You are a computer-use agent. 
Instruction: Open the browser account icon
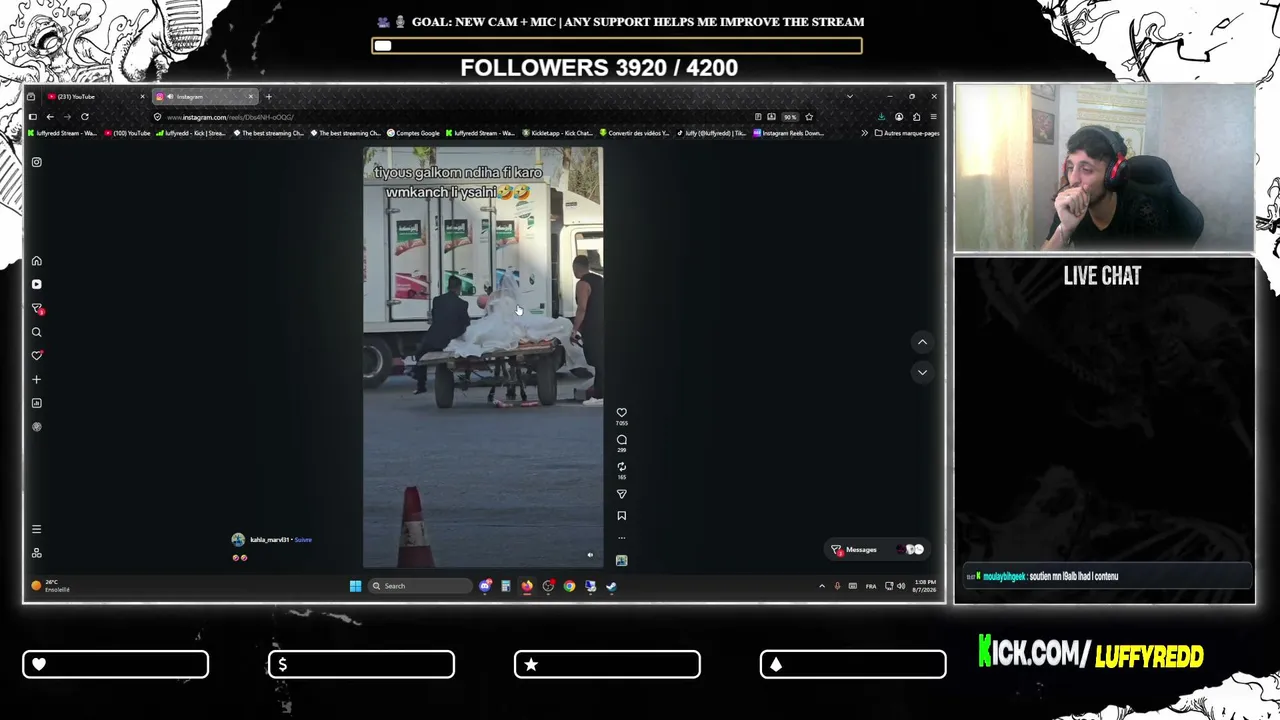899,117
